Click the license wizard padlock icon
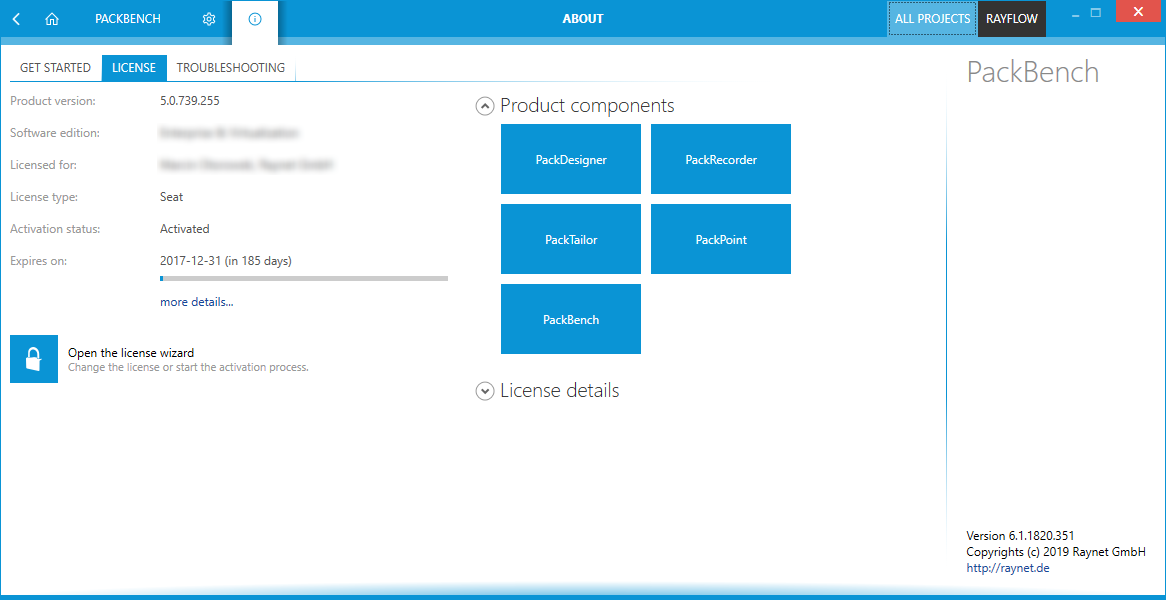Screen dimensions: 1166x600 coord(34,359)
